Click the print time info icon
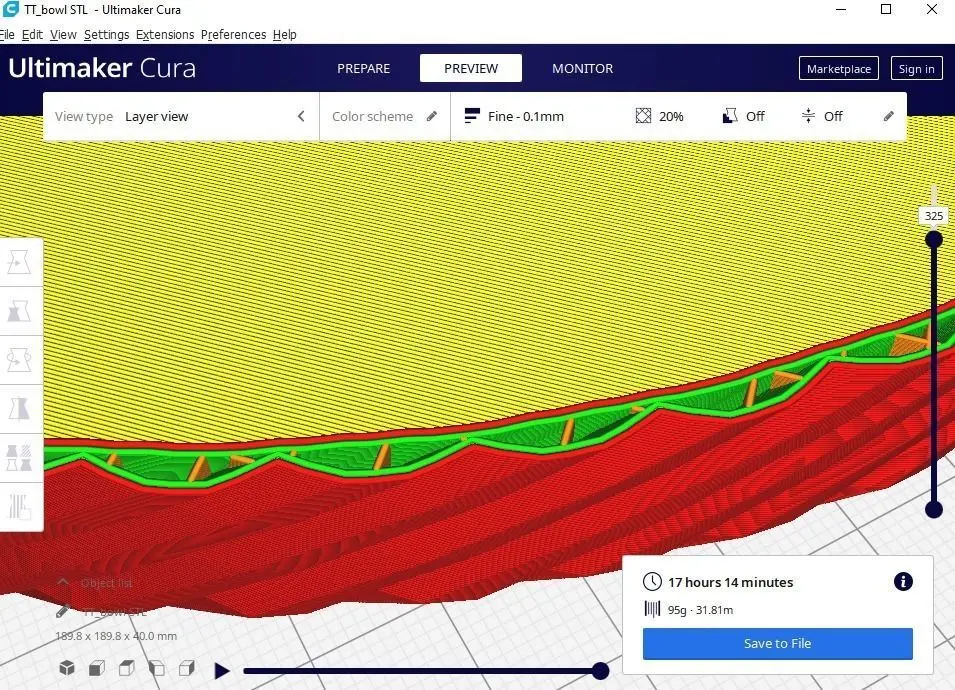 pyautogui.click(x=903, y=582)
